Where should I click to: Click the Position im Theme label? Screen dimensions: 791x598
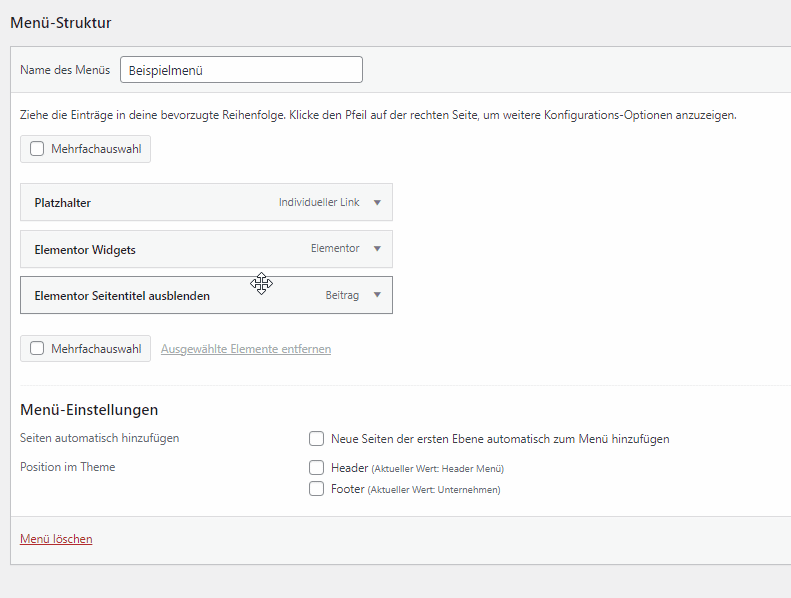coord(68,467)
